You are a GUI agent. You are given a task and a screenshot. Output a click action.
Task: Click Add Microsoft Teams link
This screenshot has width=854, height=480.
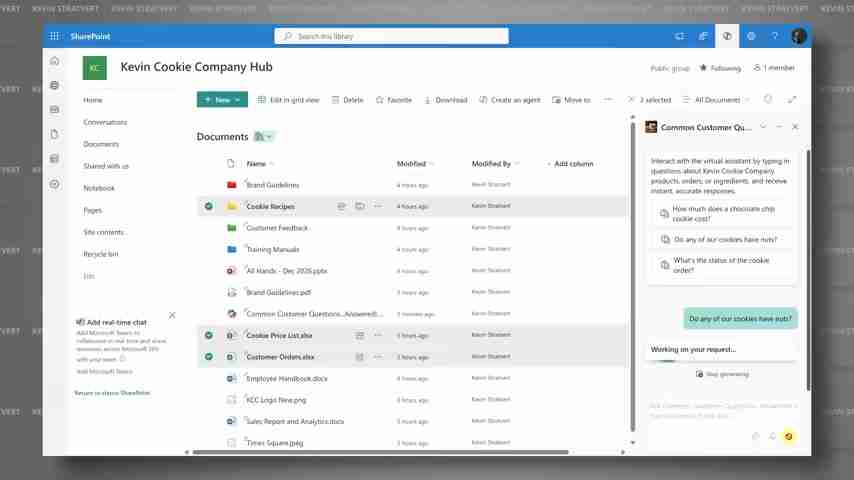tap(104, 372)
